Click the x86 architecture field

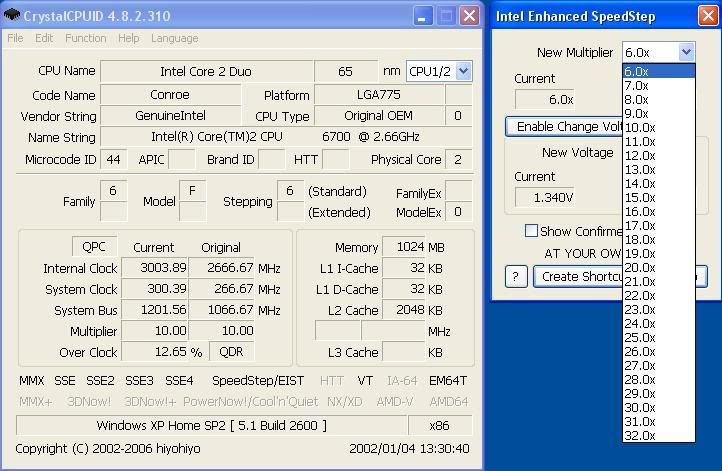click(440, 425)
